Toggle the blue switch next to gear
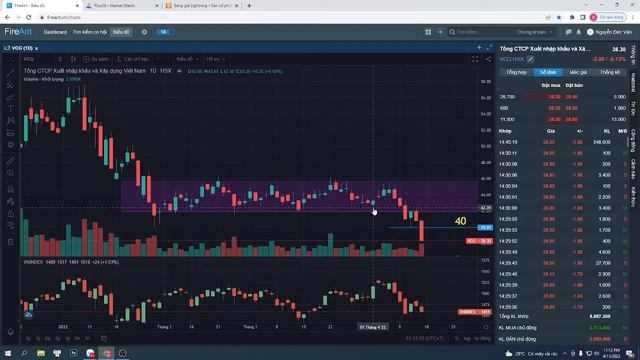The image size is (640, 360). (x=163, y=32)
